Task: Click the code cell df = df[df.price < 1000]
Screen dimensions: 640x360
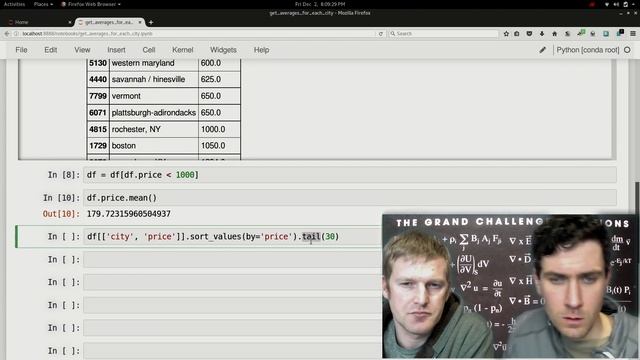Action: [x=350, y=175]
